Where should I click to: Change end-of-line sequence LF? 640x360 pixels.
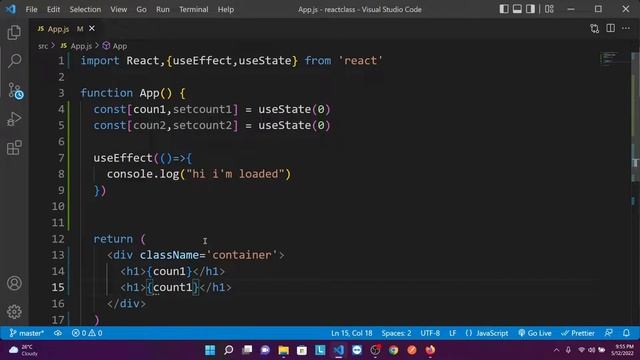point(453,333)
